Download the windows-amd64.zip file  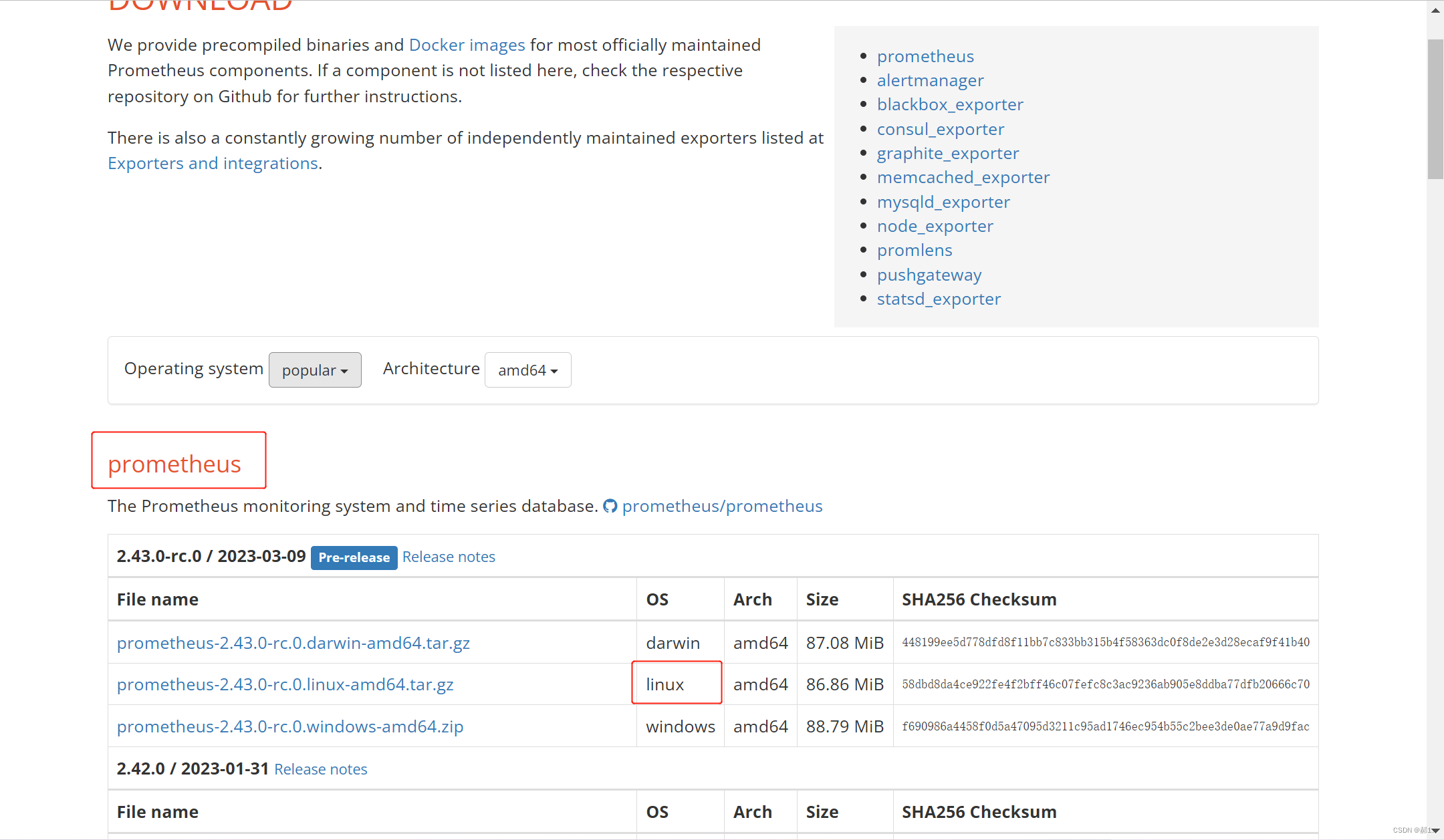[x=289, y=726]
